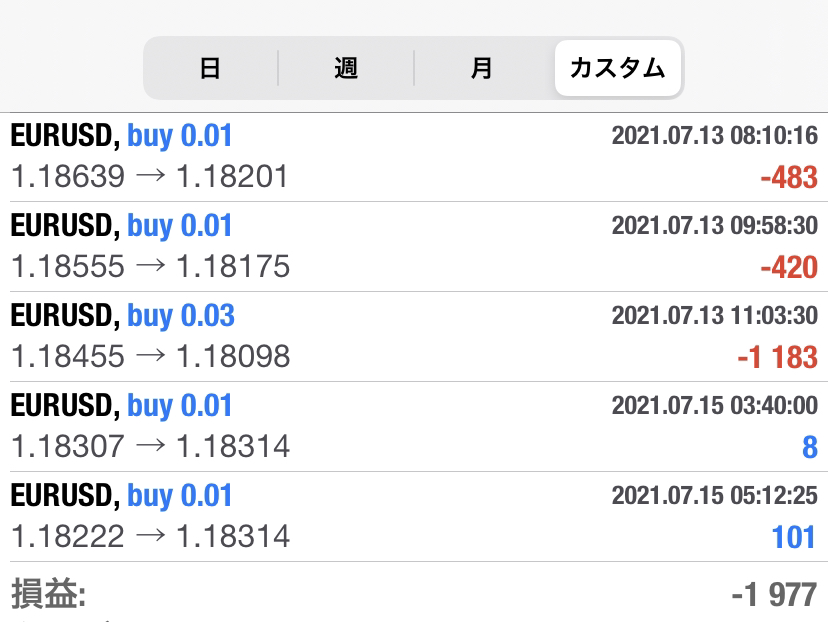Click price range 1.18639 → 1.18201
Screen dimensions: 828x622
tap(149, 176)
